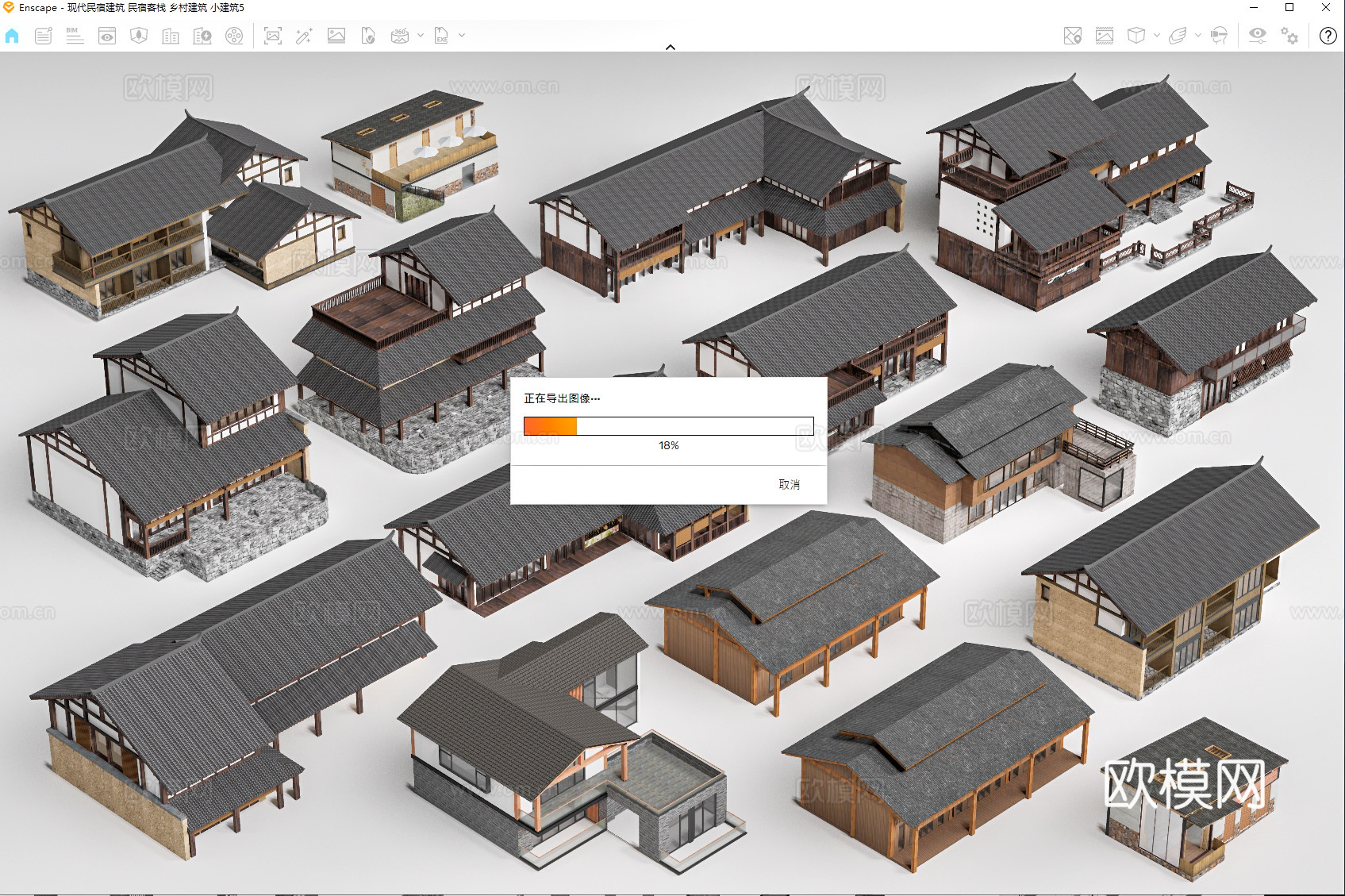The width and height of the screenshot is (1345, 896).
Task: Open the projection cube dropdown arrow
Action: tap(1157, 36)
